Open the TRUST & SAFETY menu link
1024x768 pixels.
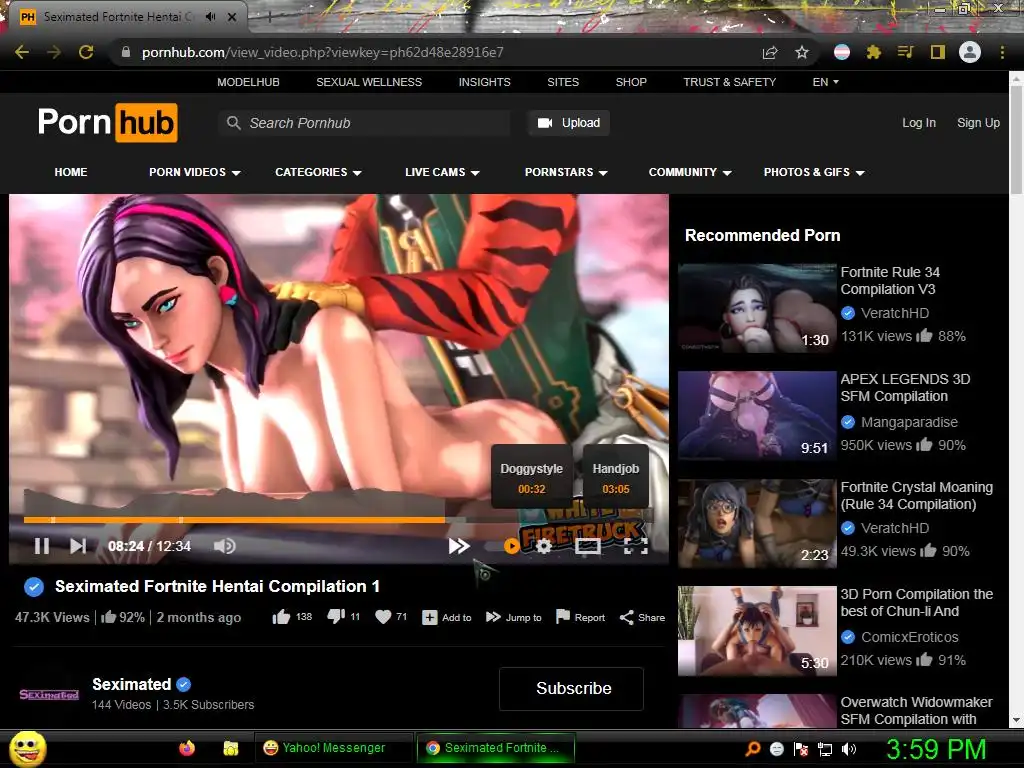point(729,82)
